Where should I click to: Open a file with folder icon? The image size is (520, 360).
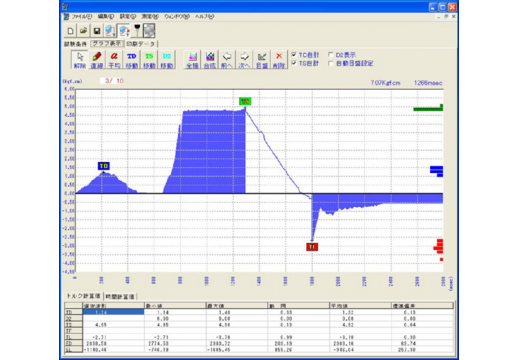(83, 31)
